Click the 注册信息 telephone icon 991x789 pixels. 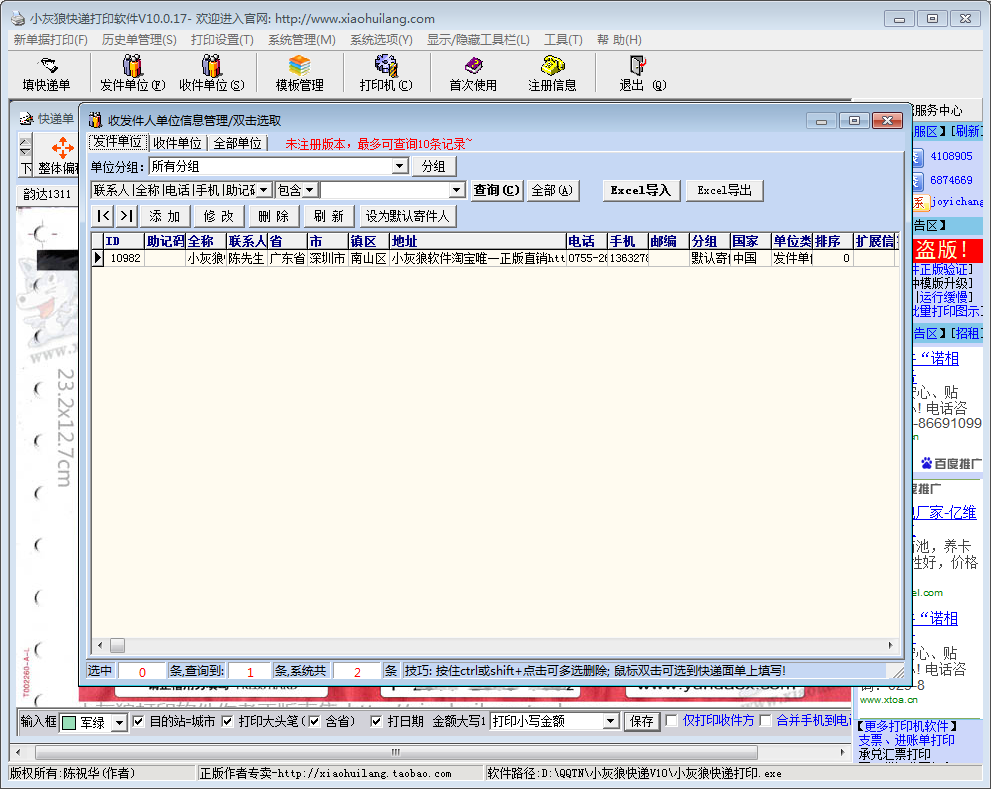click(x=552, y=66)
